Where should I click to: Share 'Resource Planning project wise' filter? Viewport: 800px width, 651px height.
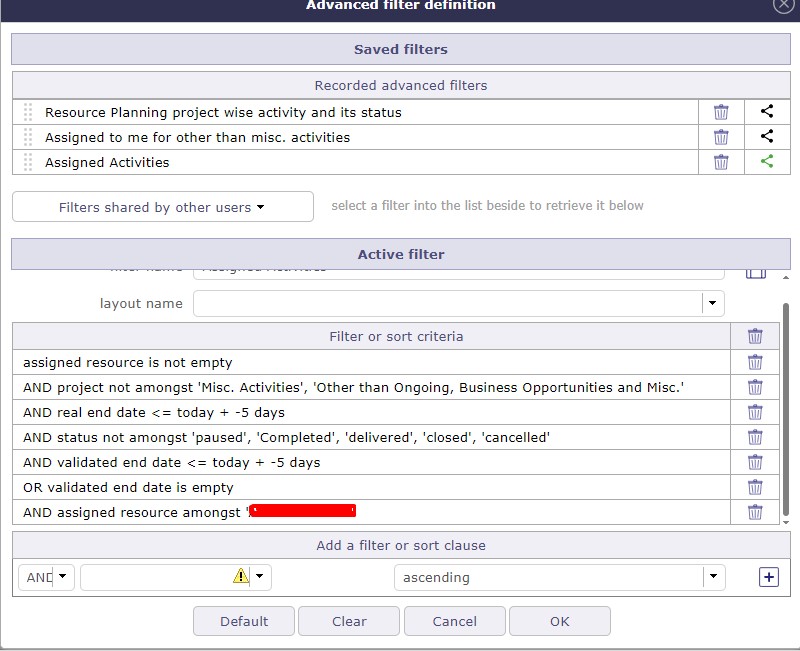pos(767,112)
